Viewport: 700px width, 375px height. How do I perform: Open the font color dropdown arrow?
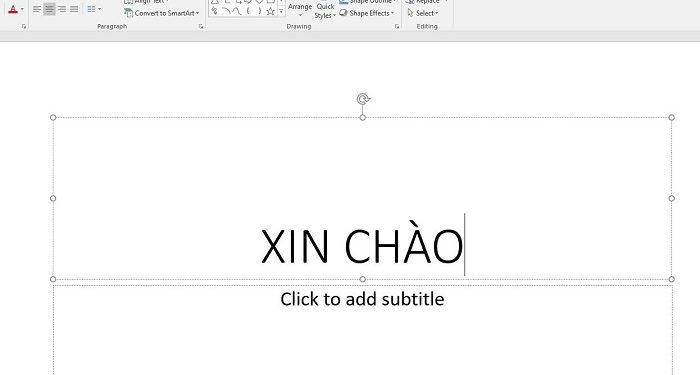tap(22, 9)
